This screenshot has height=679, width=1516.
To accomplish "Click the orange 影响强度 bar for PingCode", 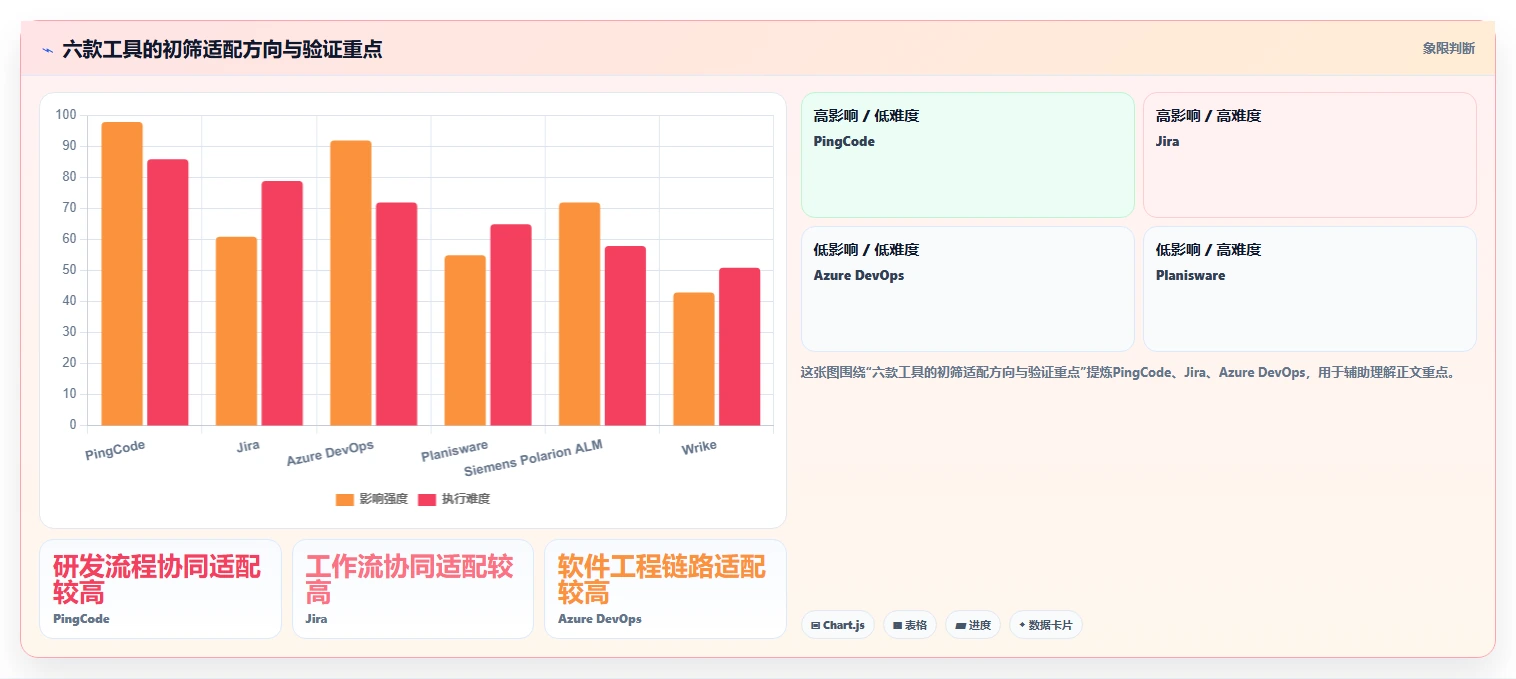I will 122,274.
